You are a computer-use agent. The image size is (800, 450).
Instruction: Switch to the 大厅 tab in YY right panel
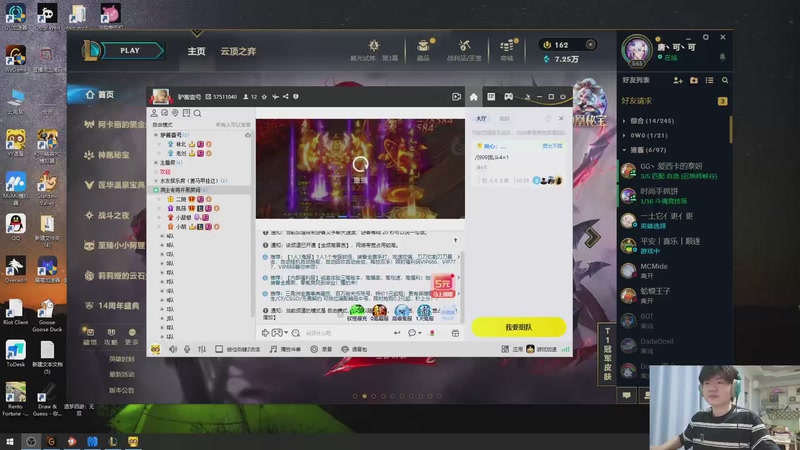point(481,118)
